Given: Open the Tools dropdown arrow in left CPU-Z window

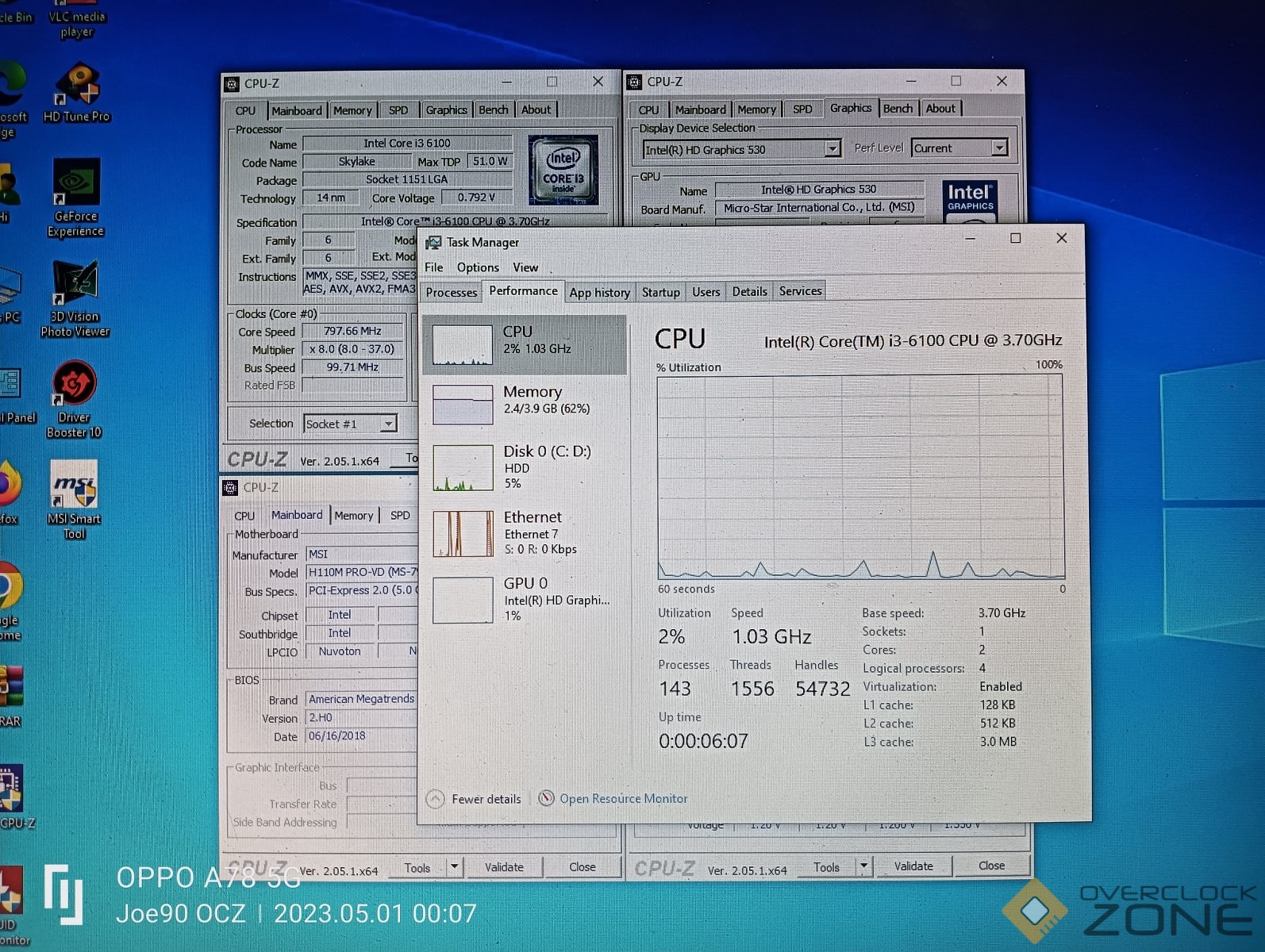Looking at the screenshot, I should [455, 866].
